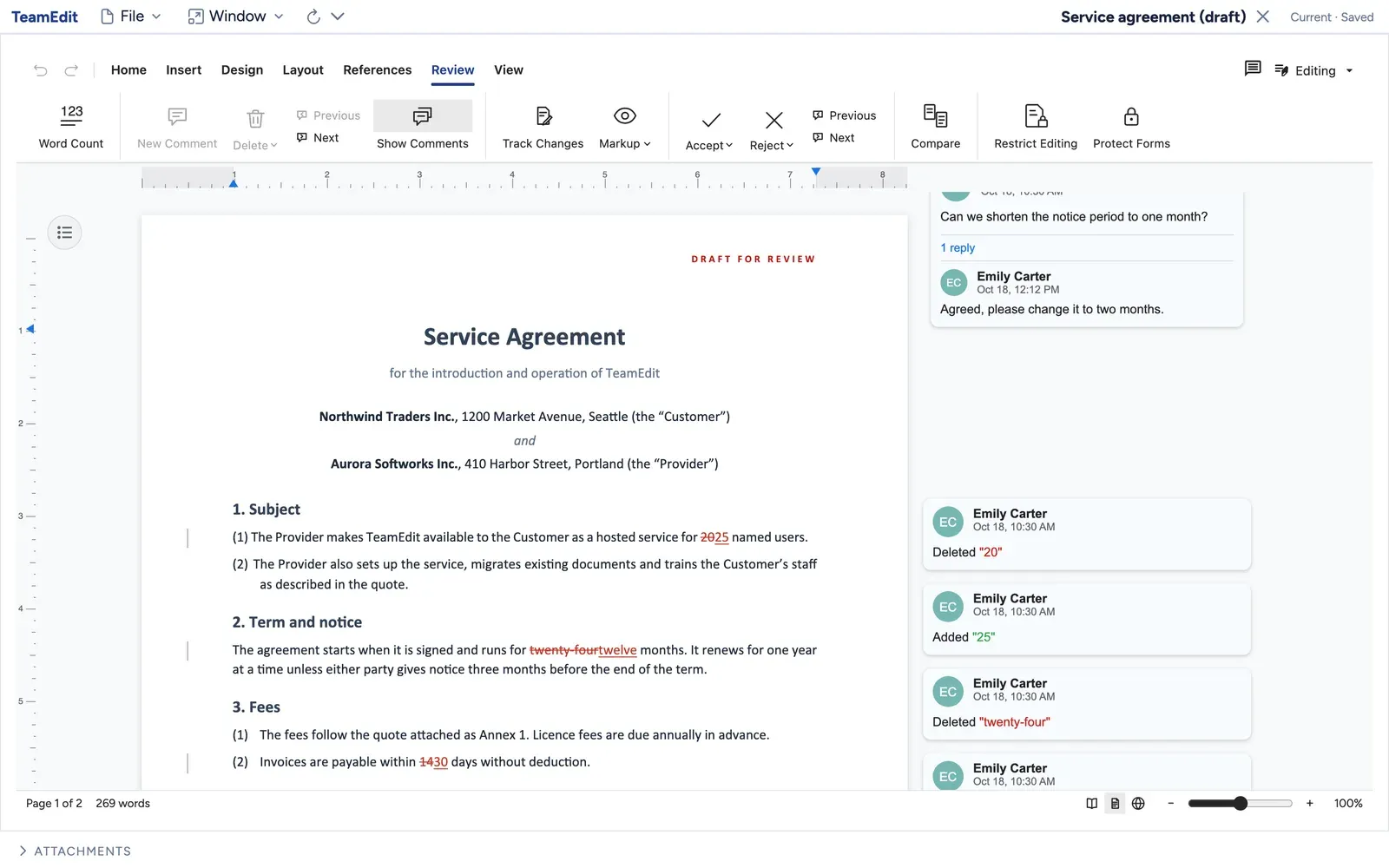Open the comments panel icon at top right
1389x868 pixels.
pos(1252,69)
